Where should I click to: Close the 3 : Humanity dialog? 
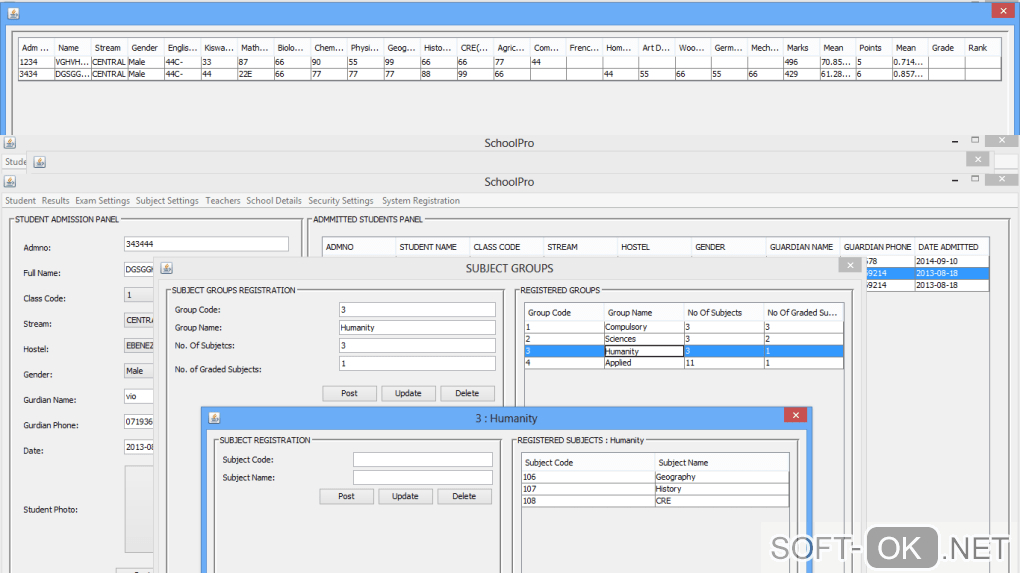coord(795,416)
